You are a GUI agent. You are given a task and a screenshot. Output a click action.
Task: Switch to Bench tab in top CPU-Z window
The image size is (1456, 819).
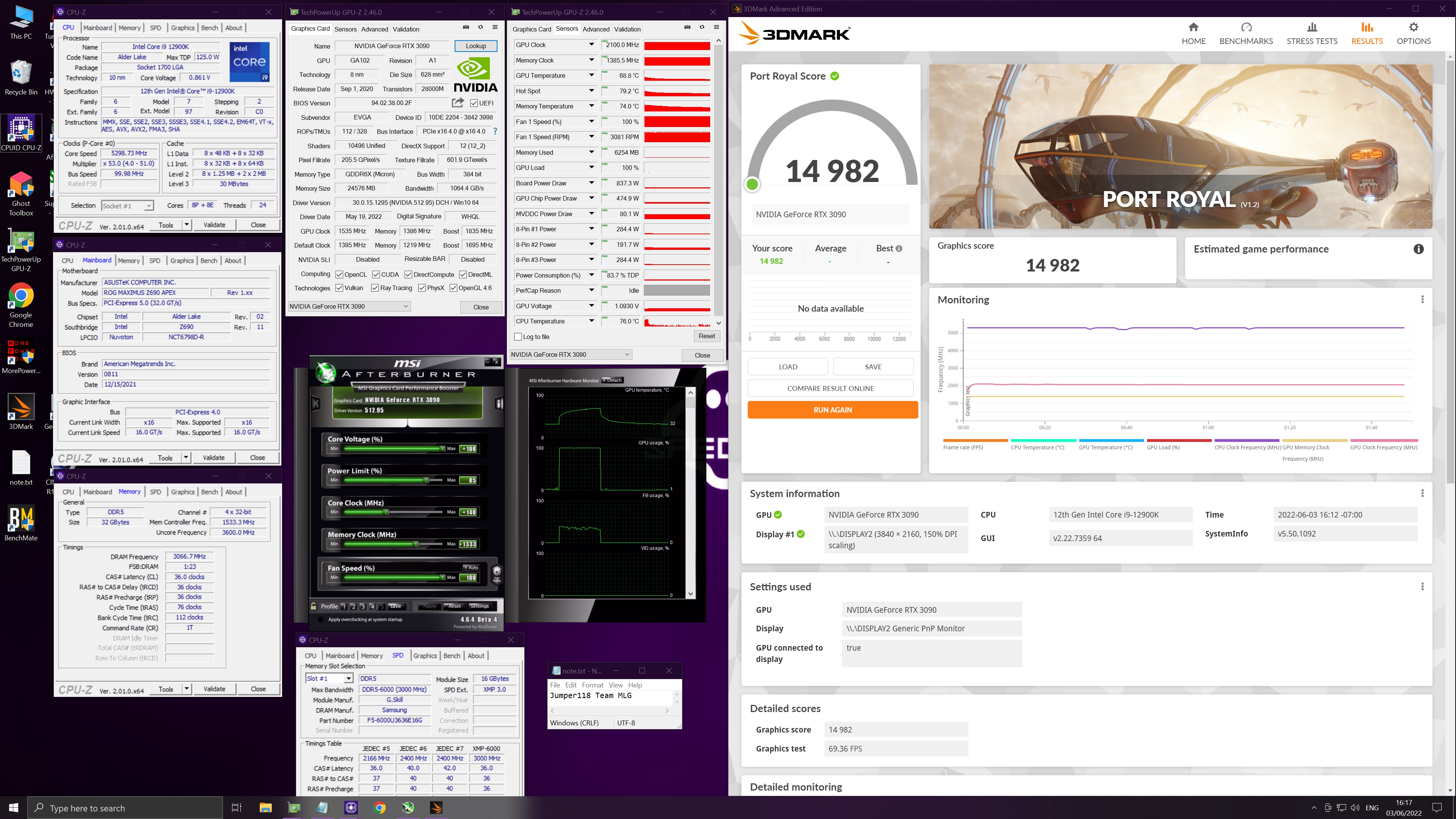point(209,28)
